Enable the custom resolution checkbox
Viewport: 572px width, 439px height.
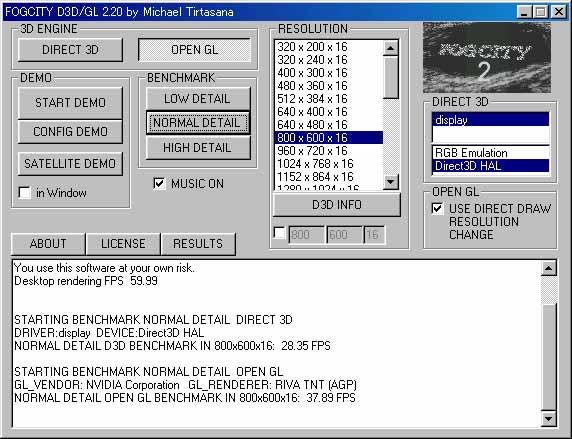point(279,234)
